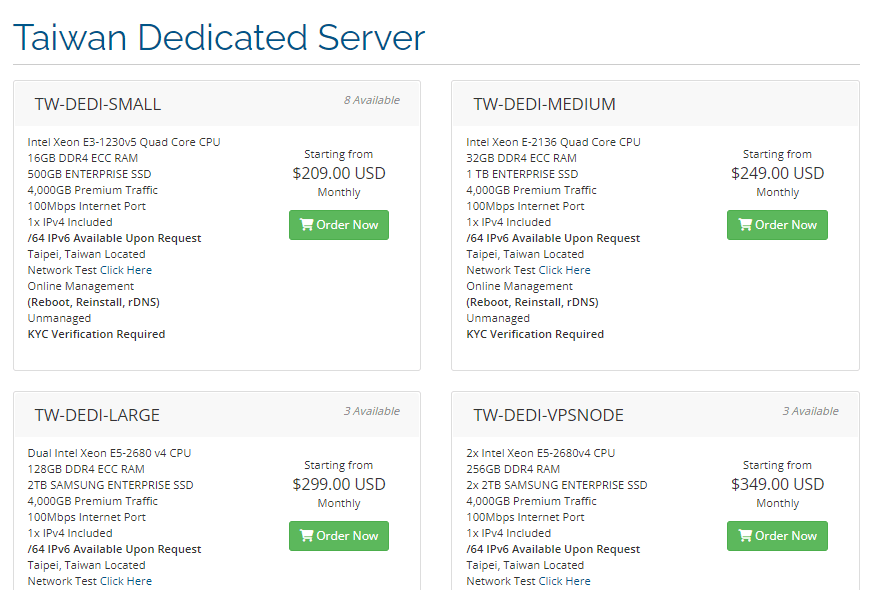Click 500GB ENTERPRISE SSD line
Image resolution: width=880 pixels, height=590 pixels.
89,174
